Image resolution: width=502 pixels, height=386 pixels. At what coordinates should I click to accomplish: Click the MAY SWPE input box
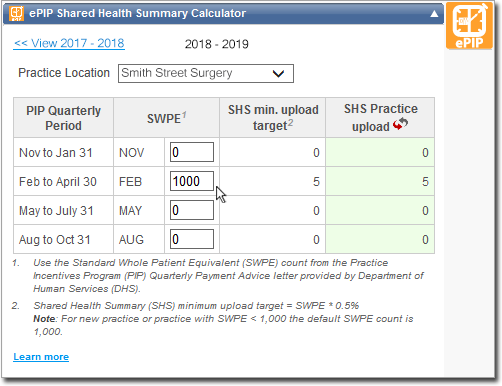pos(192,210)
